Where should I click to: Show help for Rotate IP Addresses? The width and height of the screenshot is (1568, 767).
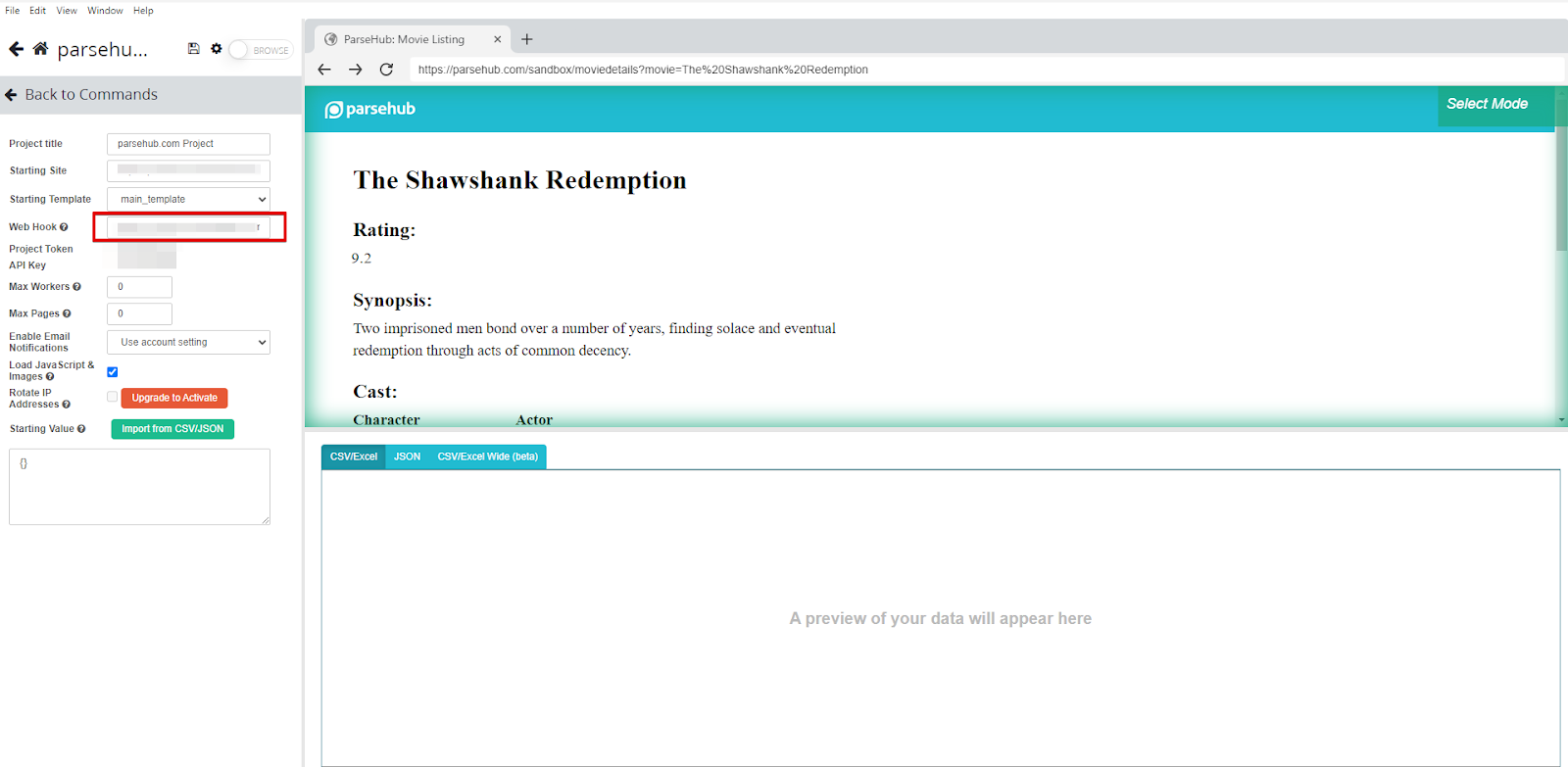coord(66,405)
